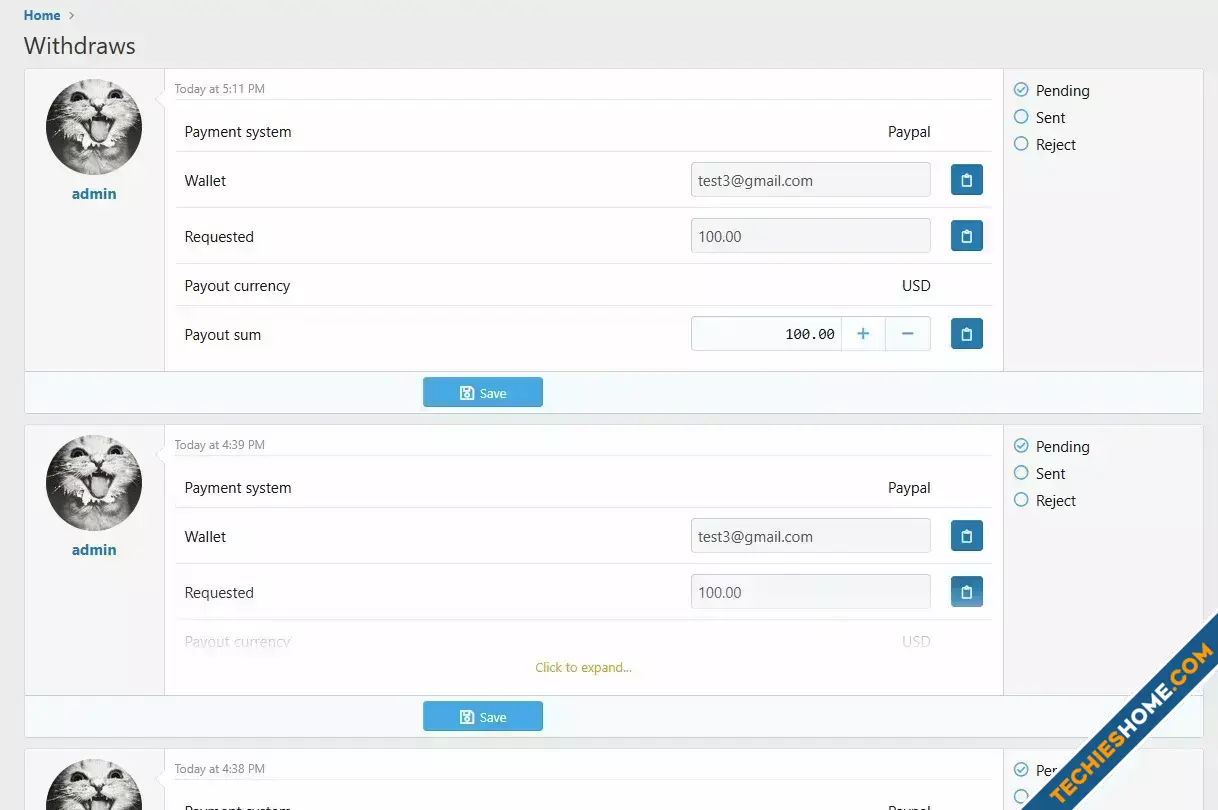Go to Home breadcrumb link
This screenshot has height=810, width=1218.
42,15
